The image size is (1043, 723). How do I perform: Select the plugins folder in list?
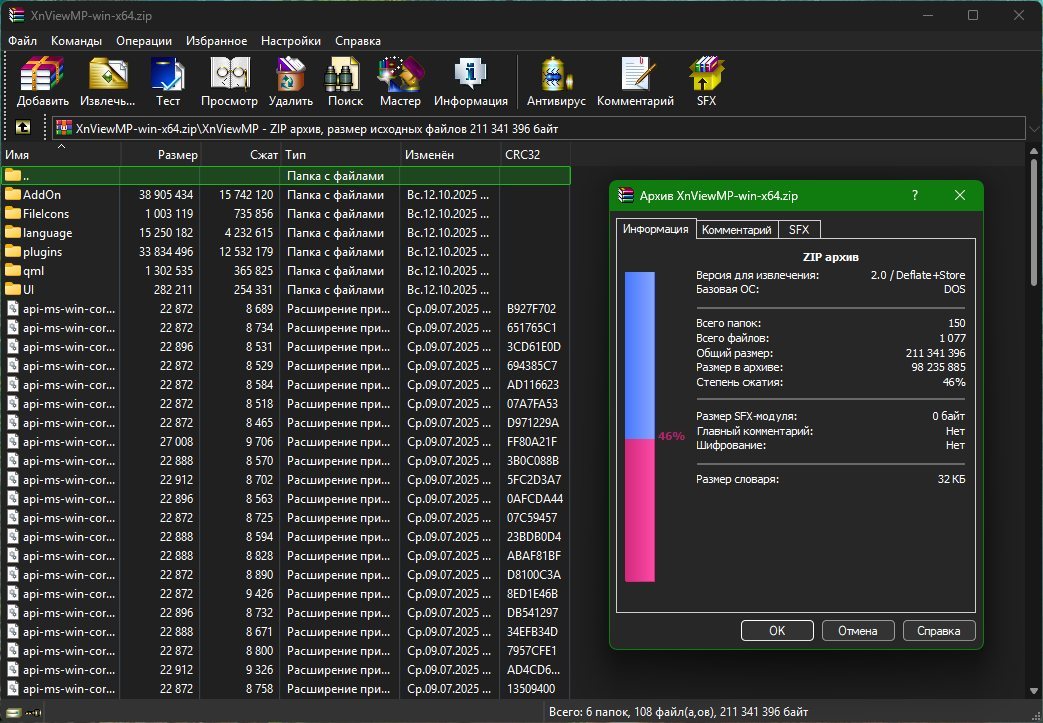point(42,252)
